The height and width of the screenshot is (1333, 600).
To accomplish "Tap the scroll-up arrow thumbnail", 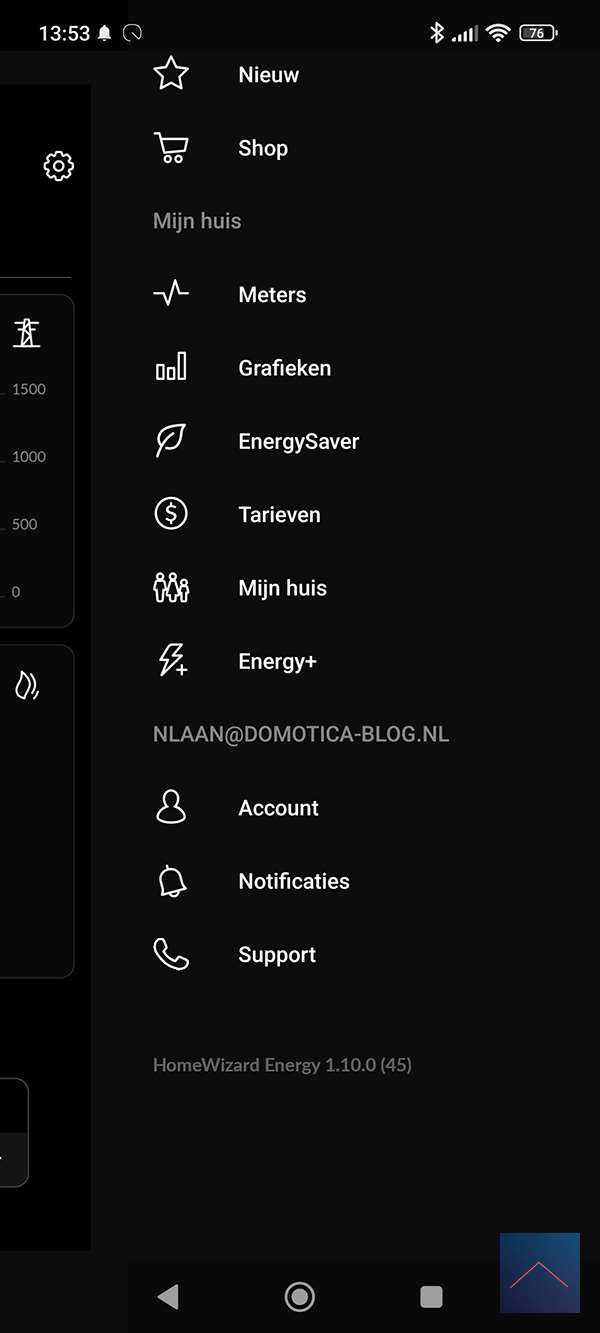I will pos(539,1272).
